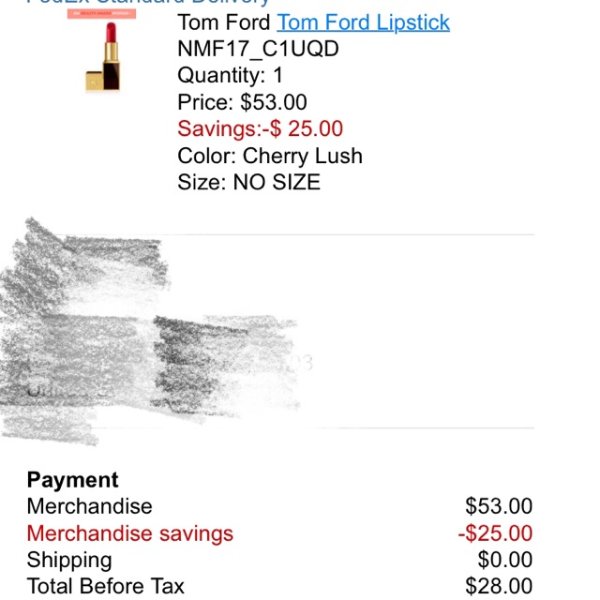Click the red lipstick product thumbnail
The image size is (600, 600).
click(x=103, y=56)
